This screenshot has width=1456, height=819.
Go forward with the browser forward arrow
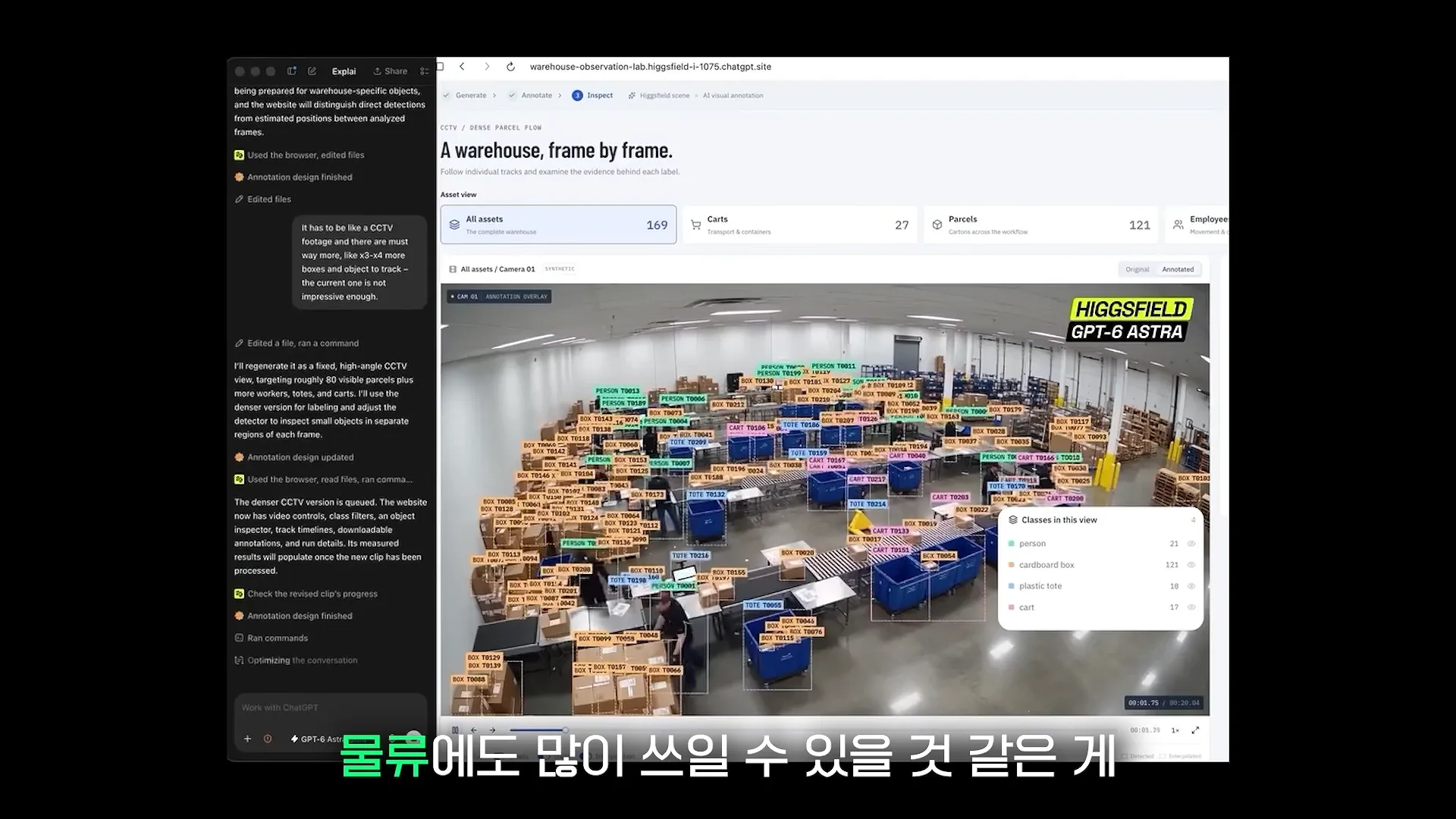[x=487, y=67]
